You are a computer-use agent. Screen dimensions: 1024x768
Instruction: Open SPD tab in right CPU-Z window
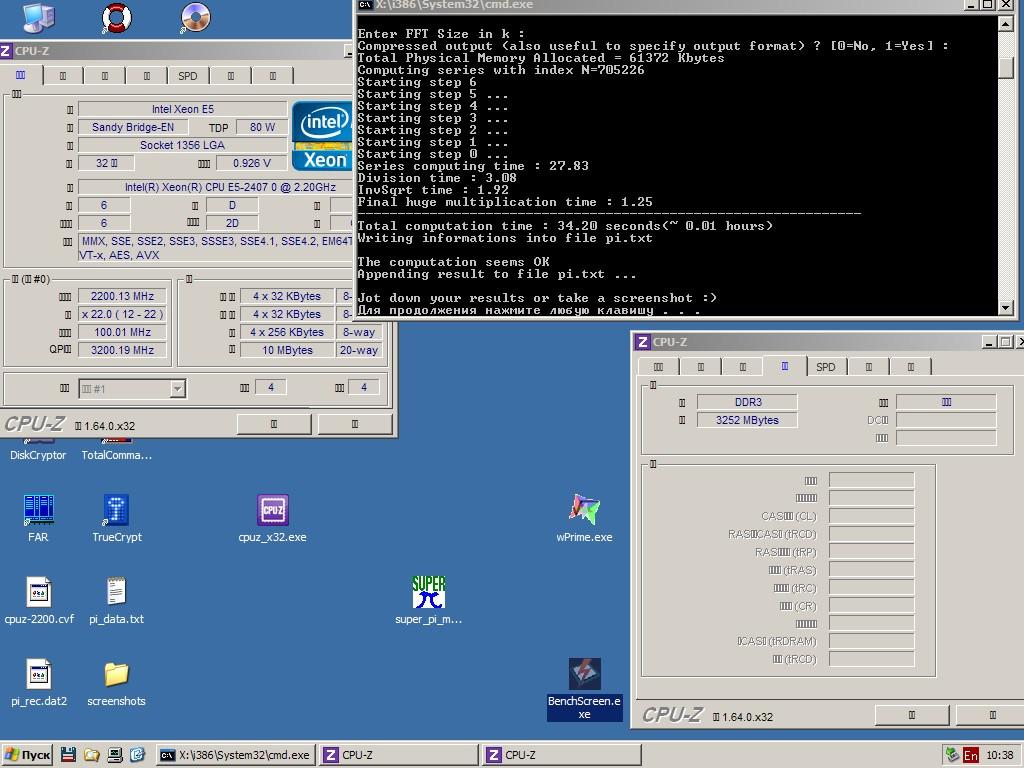pyautogui.click(x=825, y=367)
